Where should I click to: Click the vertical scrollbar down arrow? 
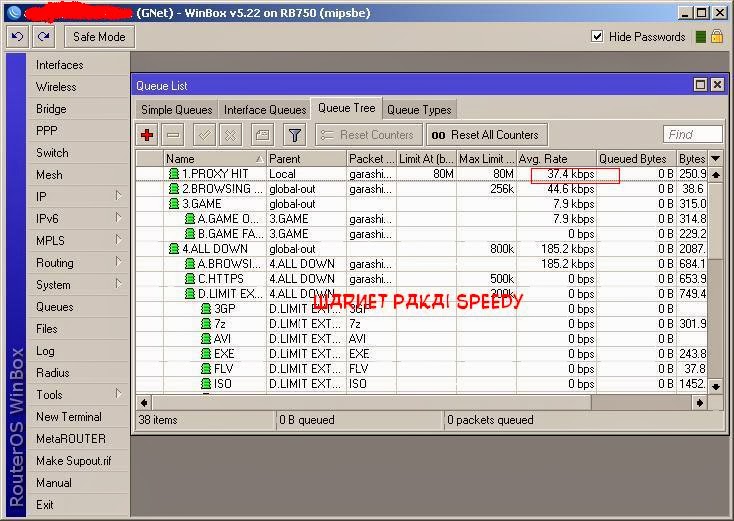(x=716, y=387)
